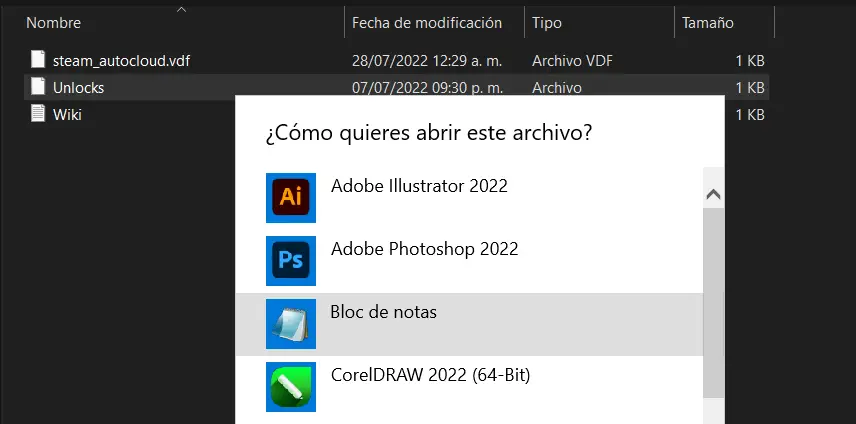856x424 pixels.
Task: Choose Adobe Illustrator 2022 from app list
Action: (469, 198)
